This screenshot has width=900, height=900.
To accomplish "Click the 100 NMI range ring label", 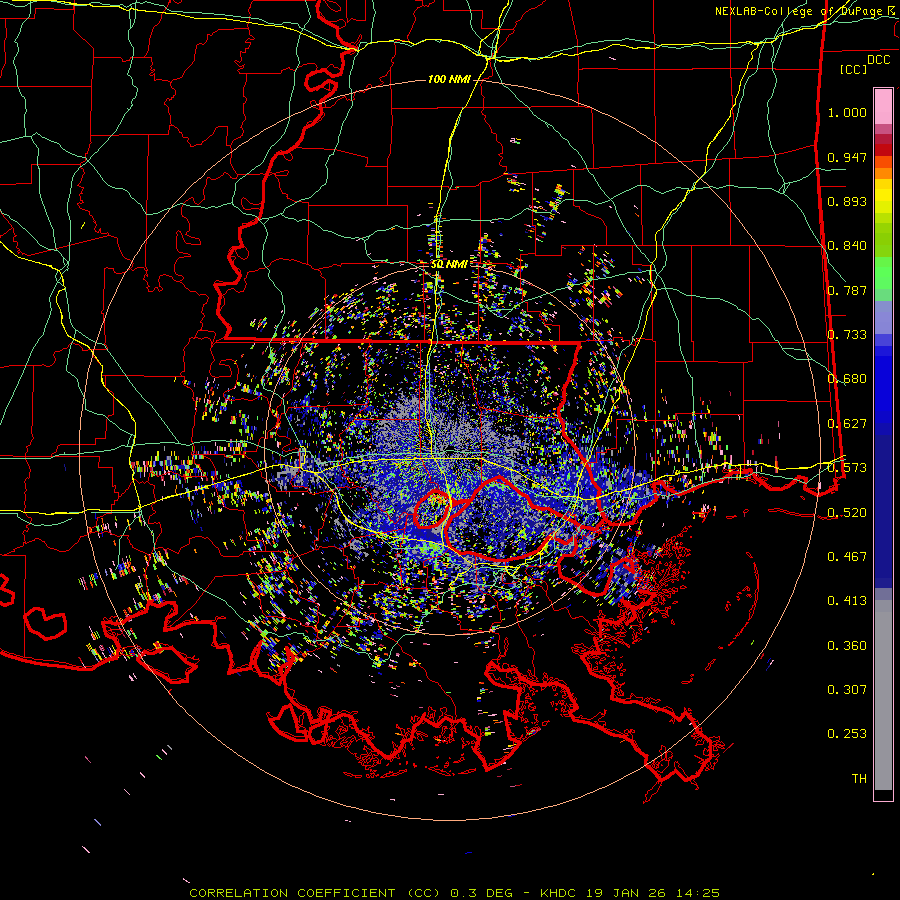I will point(449,79).
